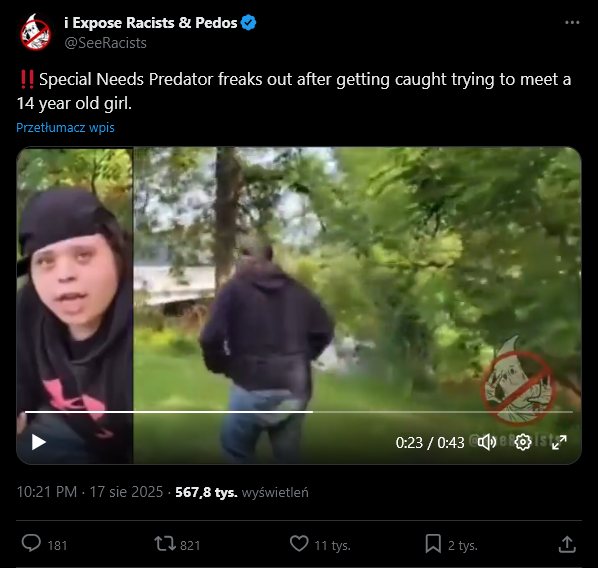Enter fullscreen with the expand arrows icon
The height and width of the screenshot is (568, 598).
pos(559,442)
